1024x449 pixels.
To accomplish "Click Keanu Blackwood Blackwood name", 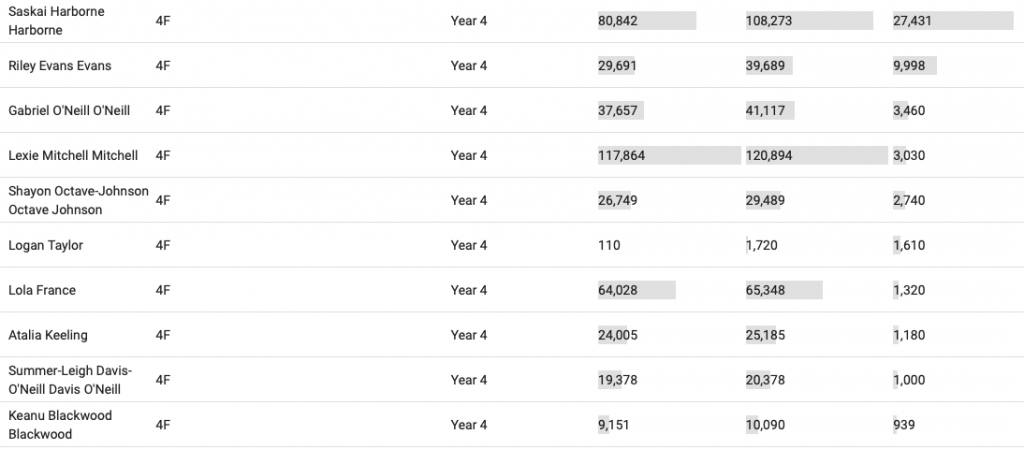I will (60, 425).
